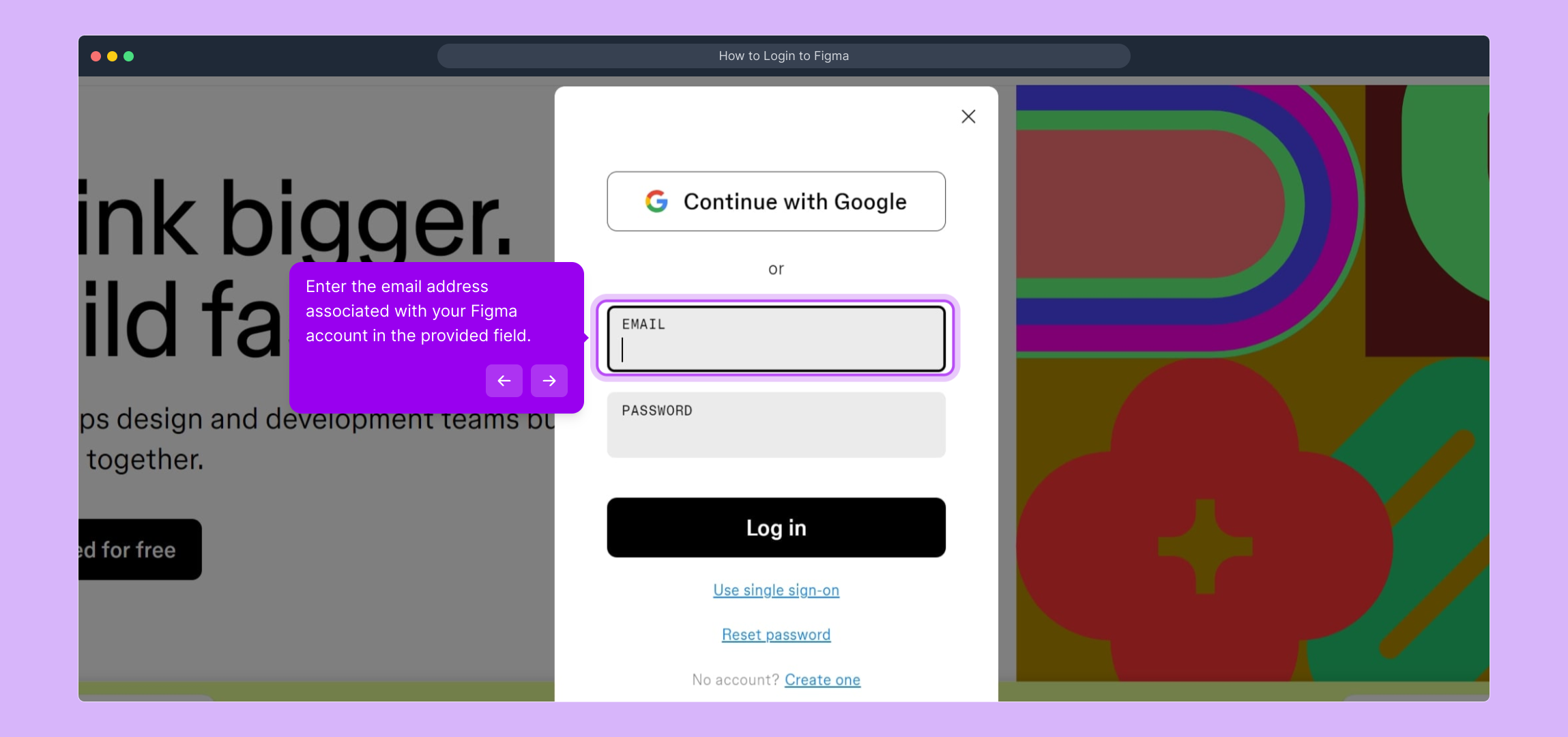Click the red window dot
Viewport: 1568px width, 737px height.
96,56
